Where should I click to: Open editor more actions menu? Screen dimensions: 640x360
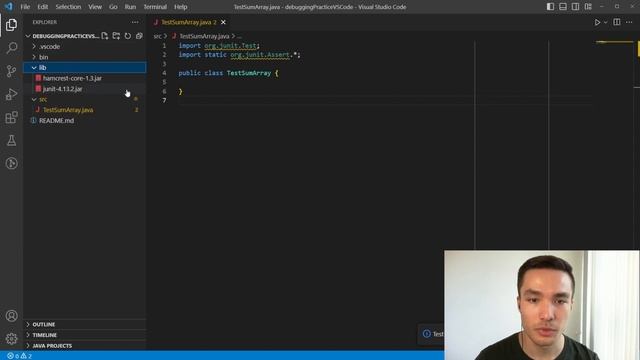pyautogui.click(x=629, y=22)
